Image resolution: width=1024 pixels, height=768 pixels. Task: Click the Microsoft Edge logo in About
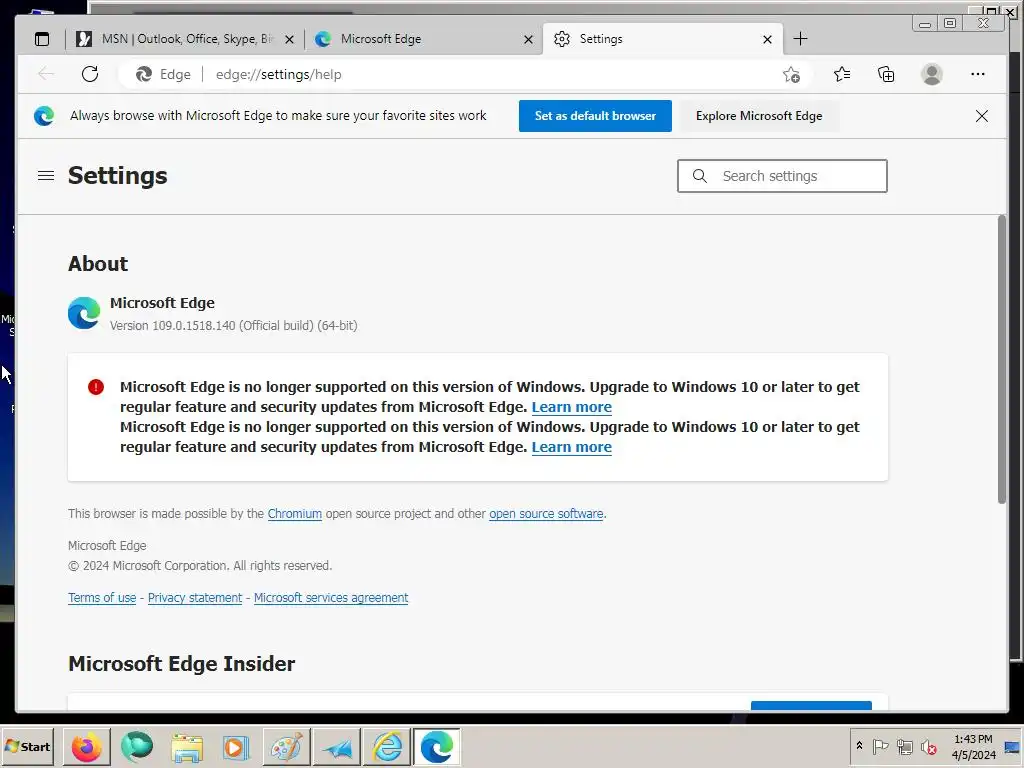(x=84, y=313)
